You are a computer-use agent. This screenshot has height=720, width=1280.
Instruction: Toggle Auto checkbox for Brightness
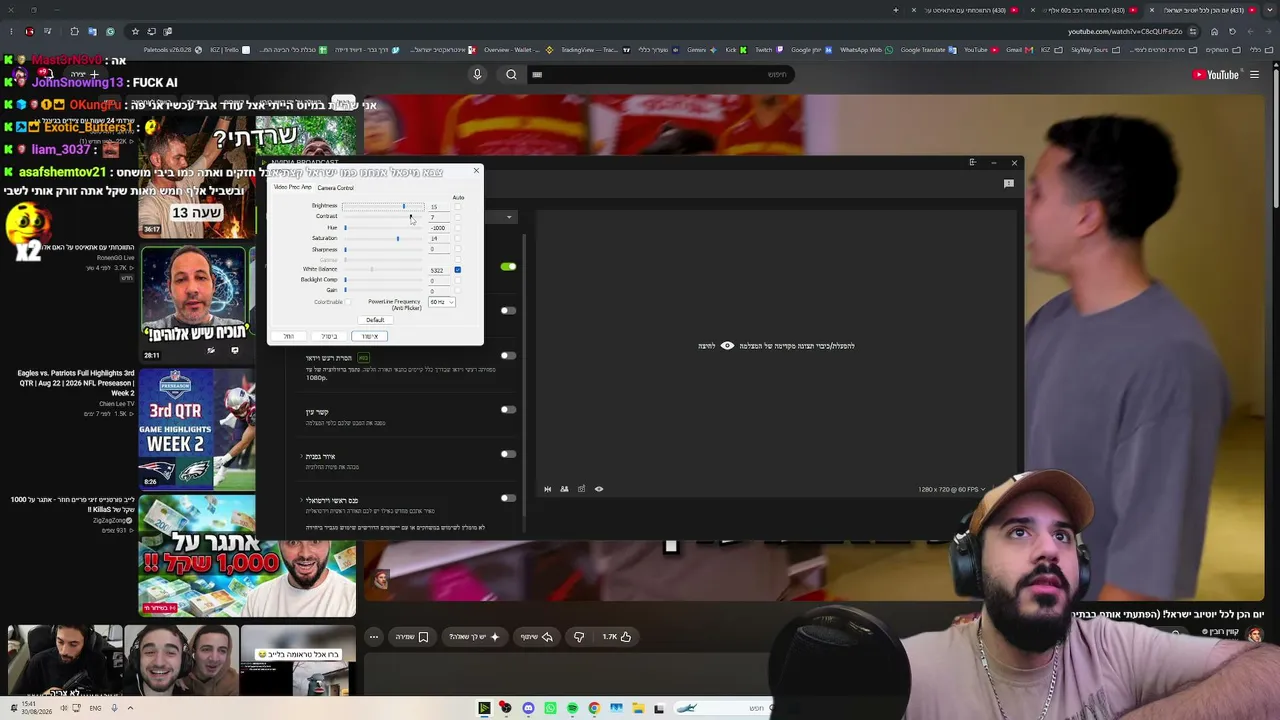[458, 207]
